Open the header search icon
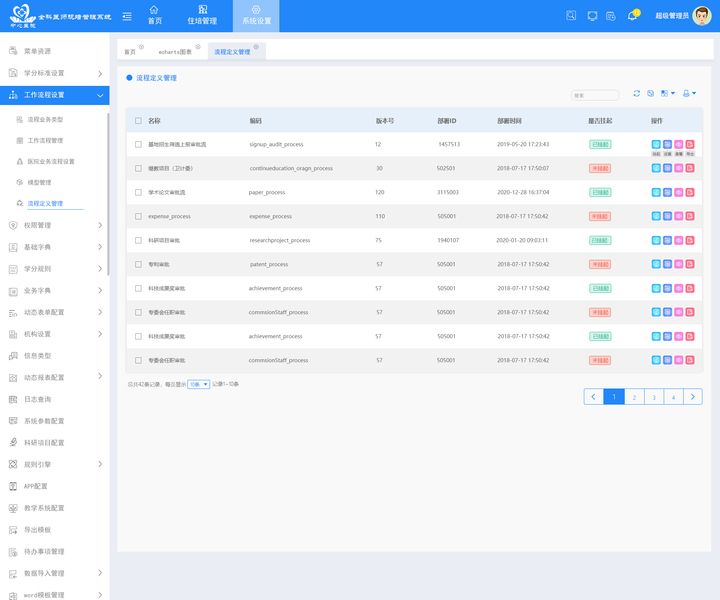The height and width of the screenshot is (600, 720). pyautogui.click(x=571, y=16)
